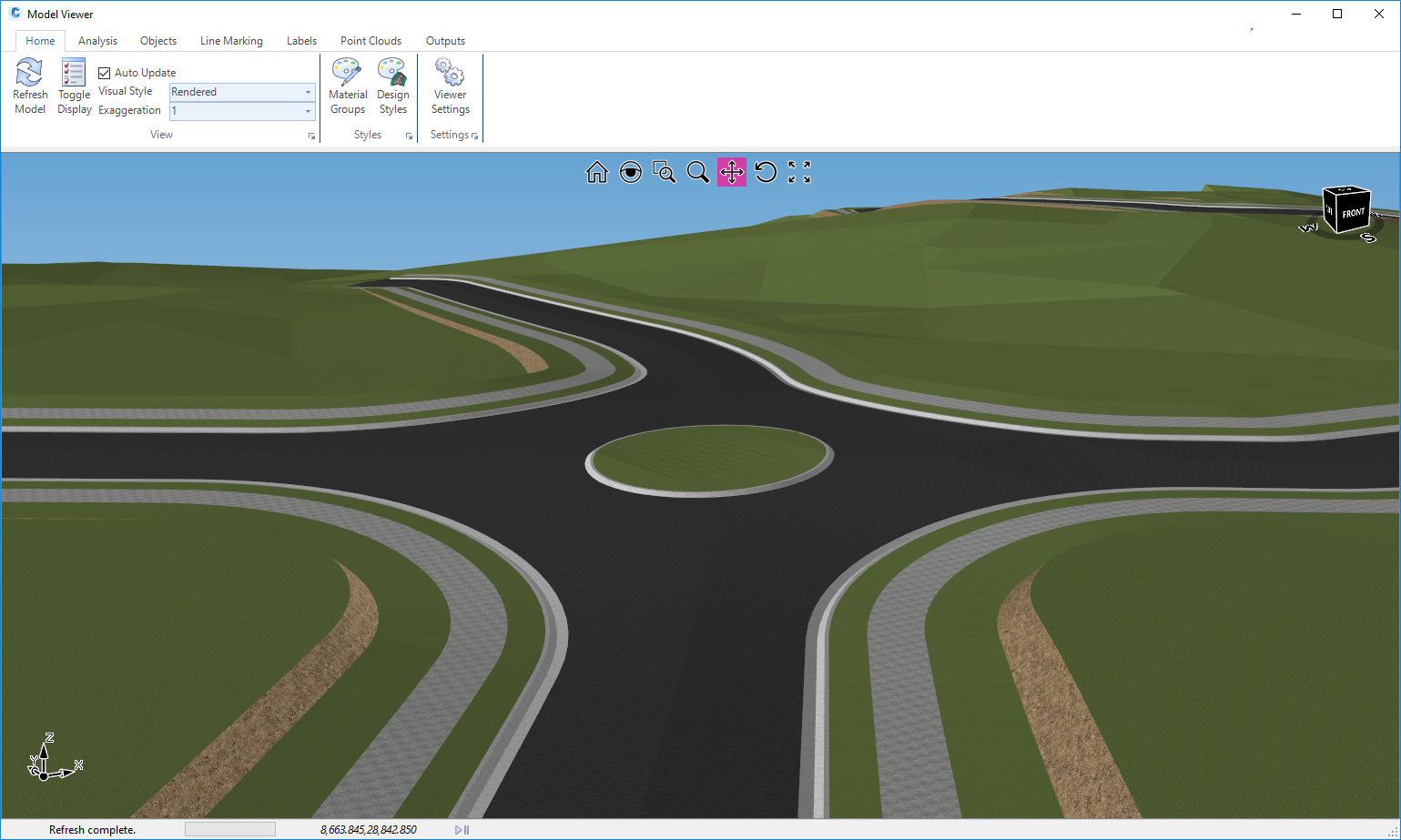The width and height of the screenshot is (1401, 840).
Task: Click the Refresh Model icon
Action: click(x=29, y=73)
